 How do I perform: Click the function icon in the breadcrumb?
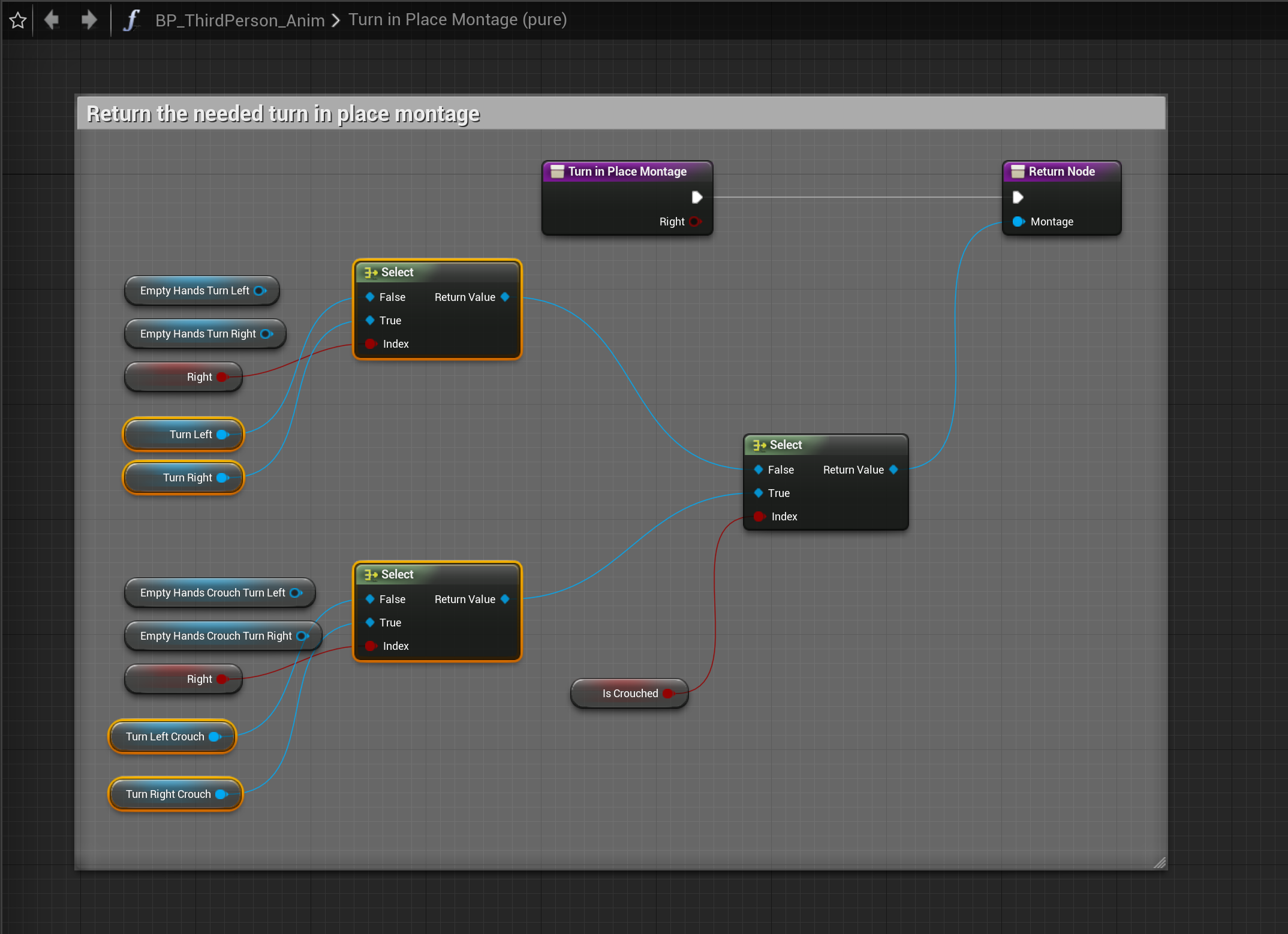(131, 20)
